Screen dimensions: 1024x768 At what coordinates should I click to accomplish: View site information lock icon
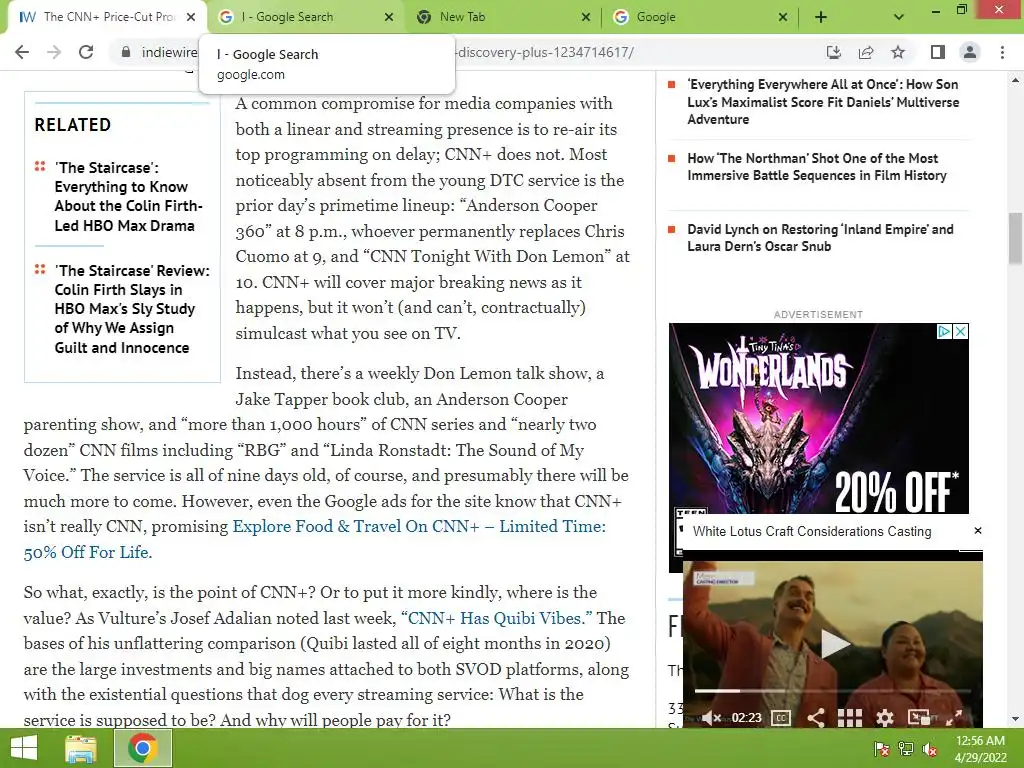tap(126, 52)
